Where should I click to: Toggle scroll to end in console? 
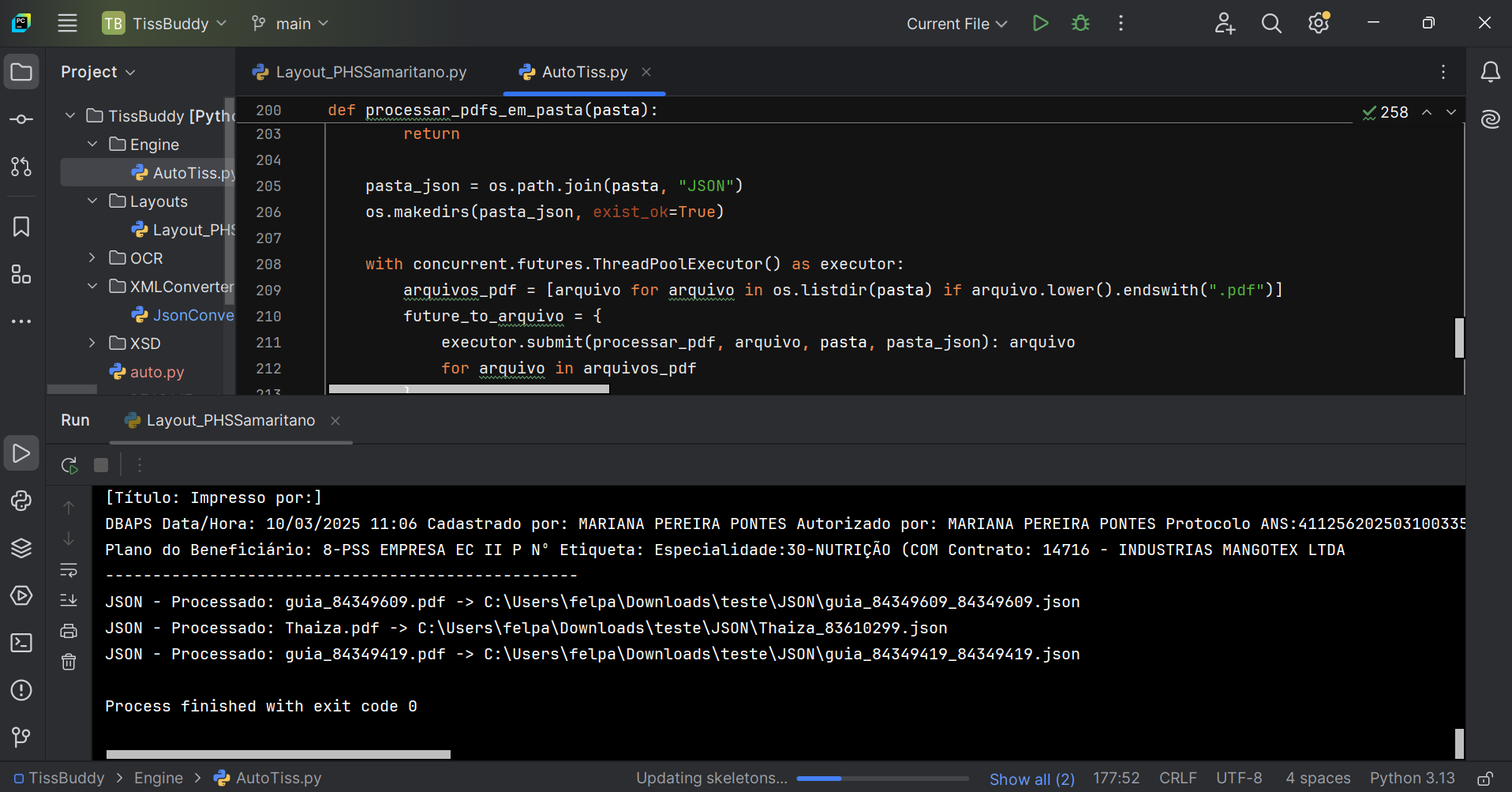point(69,600)
